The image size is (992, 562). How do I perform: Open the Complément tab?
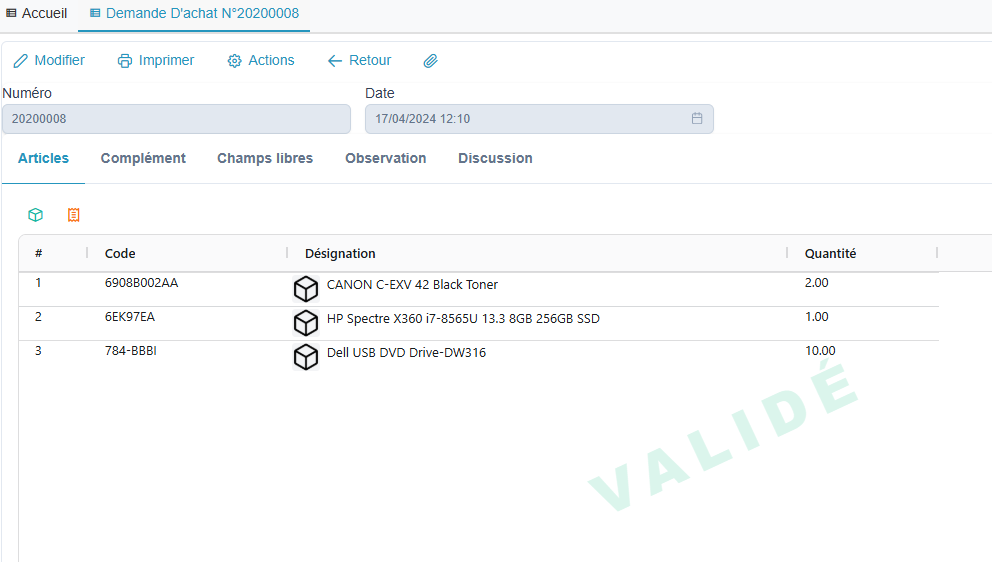coord(143,158)
